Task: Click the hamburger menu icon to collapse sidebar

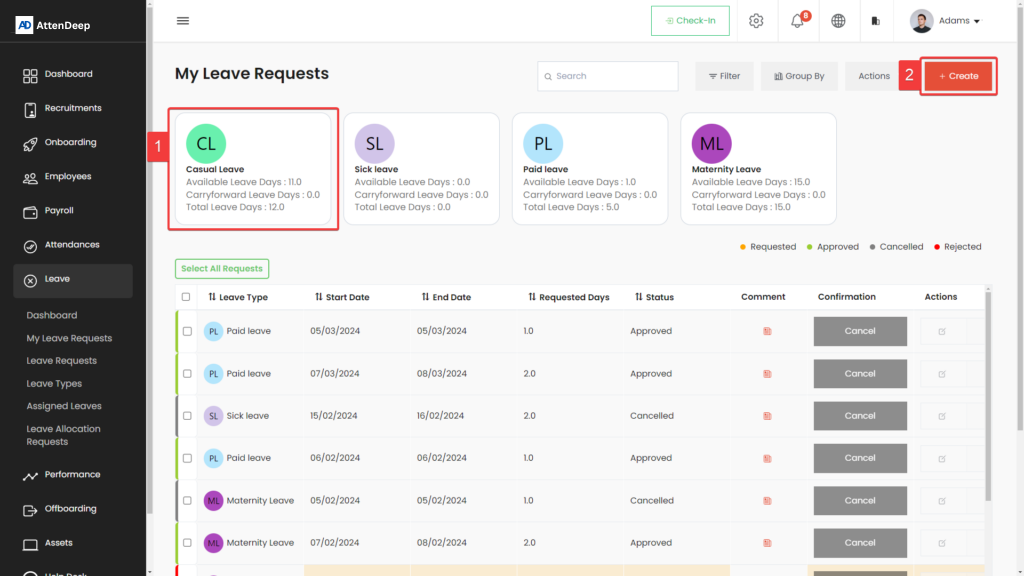Action: click(x=182, y=21)
